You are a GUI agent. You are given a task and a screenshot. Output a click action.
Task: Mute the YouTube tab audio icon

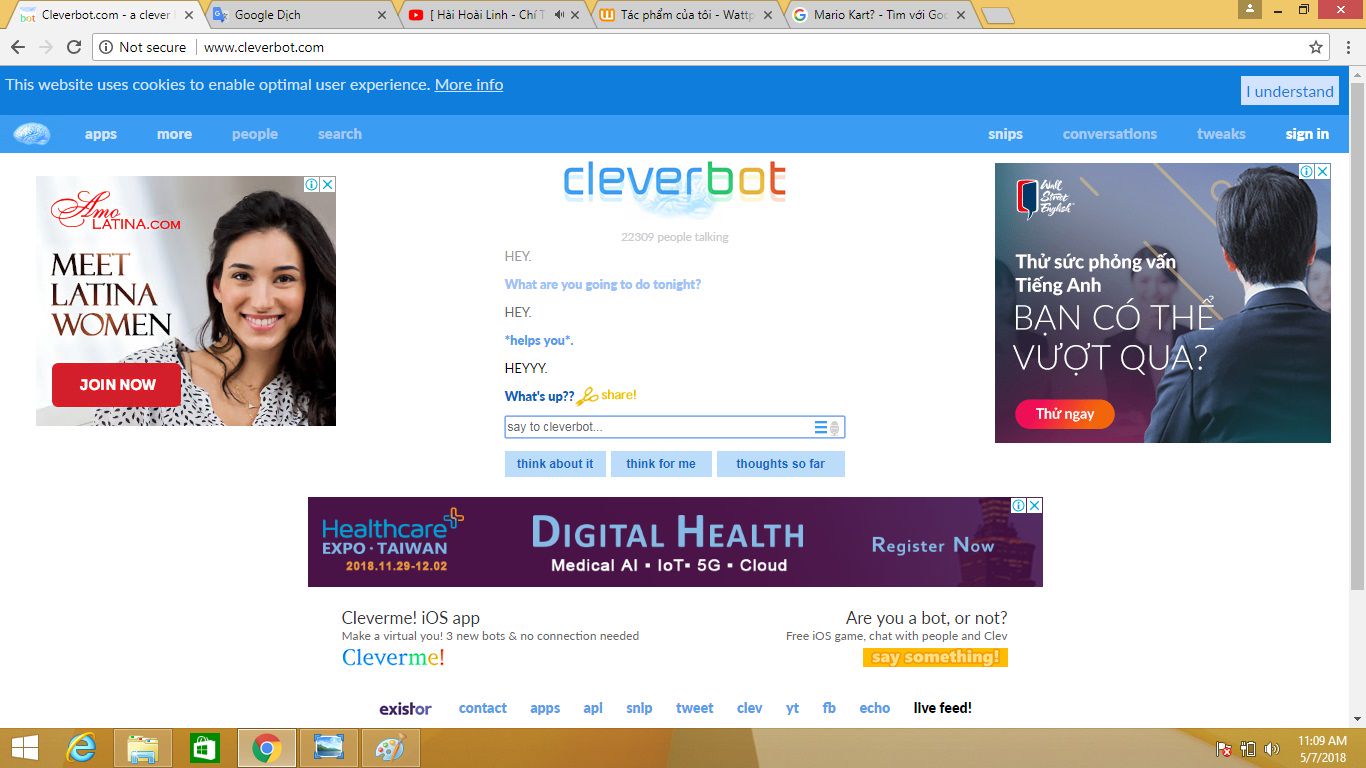click(561, 15)
